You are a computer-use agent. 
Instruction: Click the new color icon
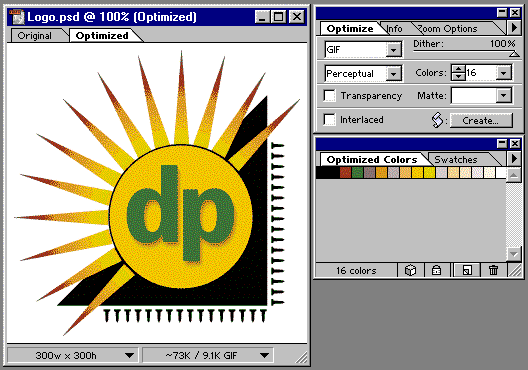pos(467,270)
